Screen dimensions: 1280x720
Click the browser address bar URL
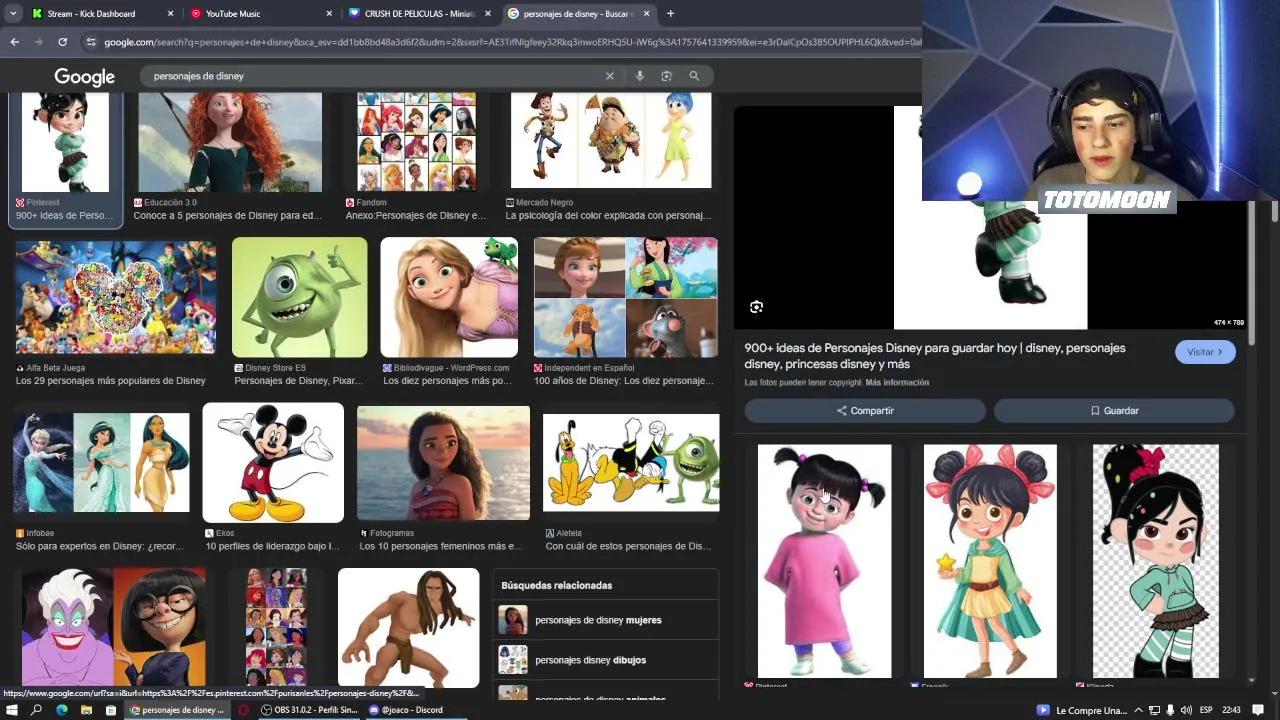click(510, 42)
